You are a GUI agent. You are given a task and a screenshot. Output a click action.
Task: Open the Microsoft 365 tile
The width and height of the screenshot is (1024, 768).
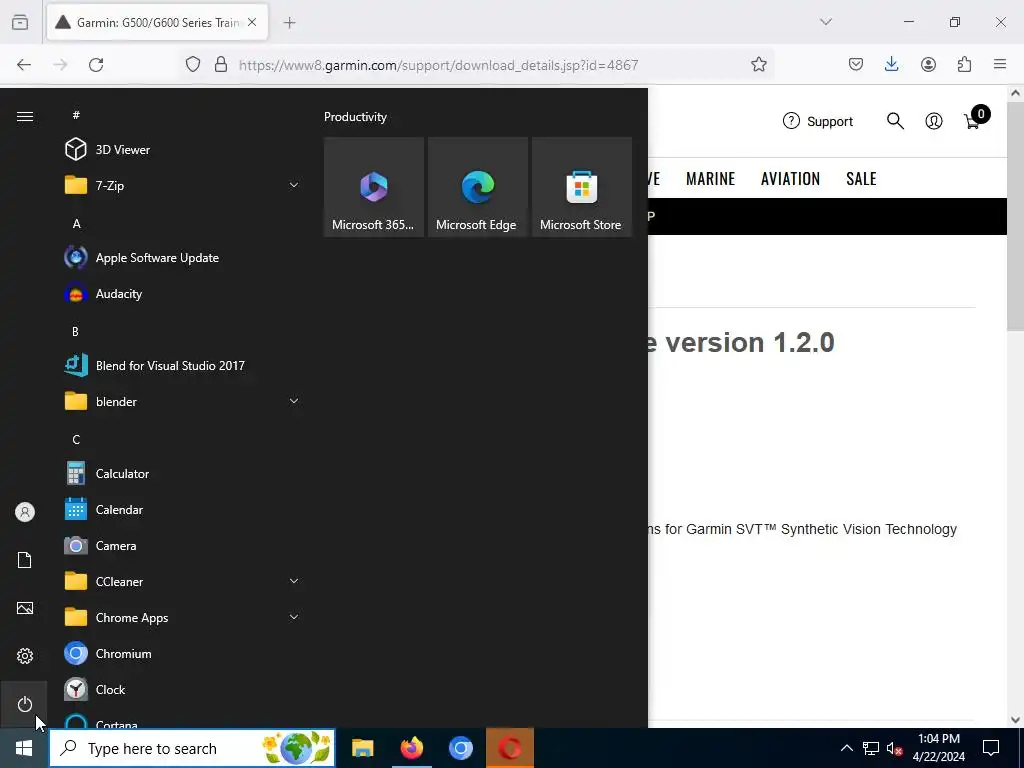pos(374,187)
